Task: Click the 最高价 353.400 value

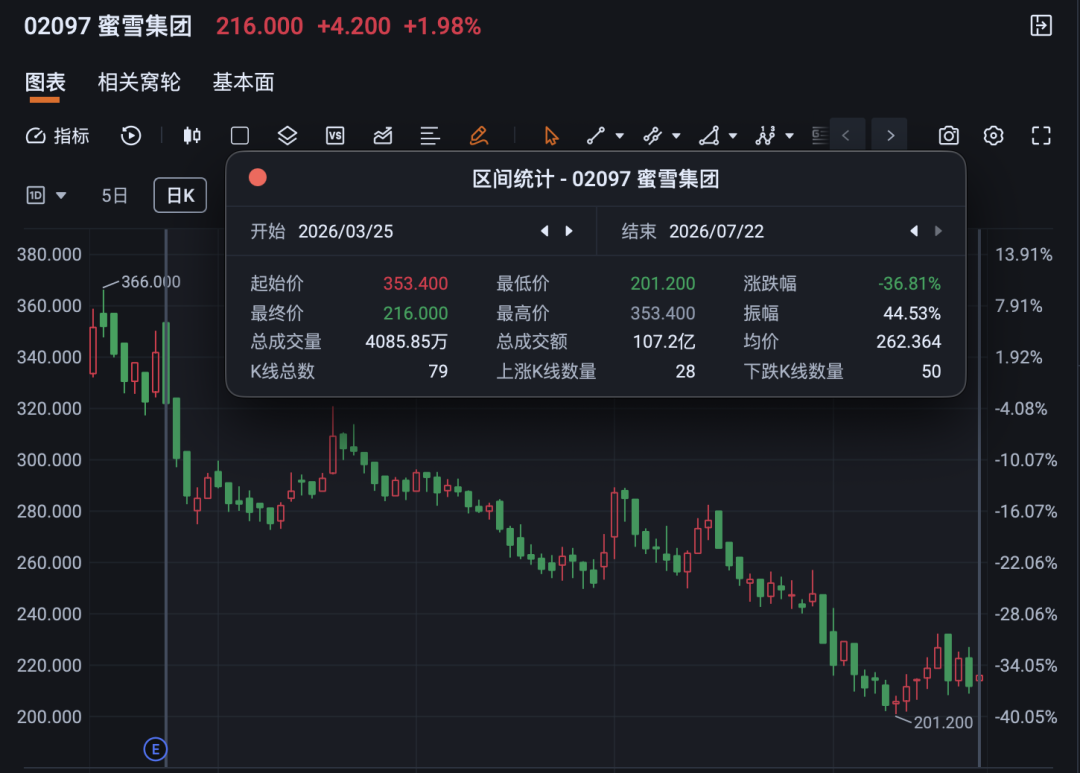Action: coord(663,313)
